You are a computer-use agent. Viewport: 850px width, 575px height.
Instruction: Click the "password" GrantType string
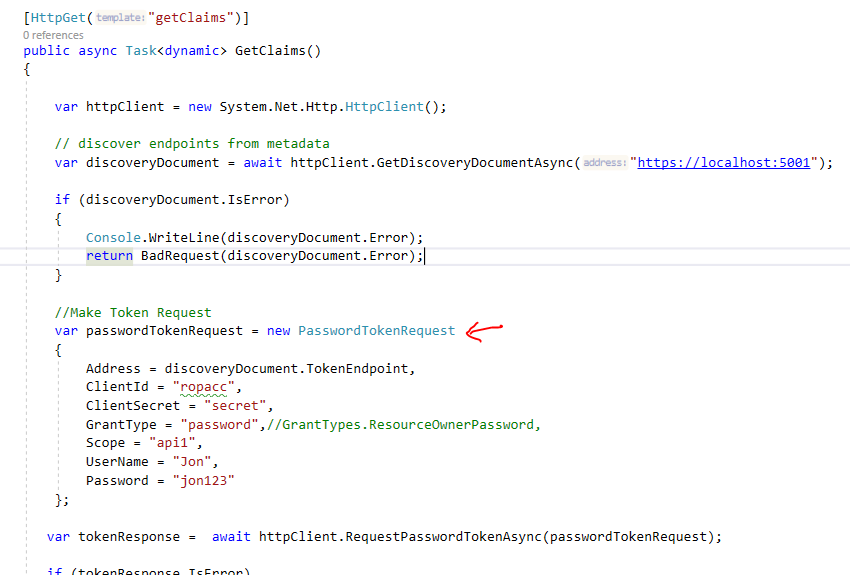pos(219,424)
